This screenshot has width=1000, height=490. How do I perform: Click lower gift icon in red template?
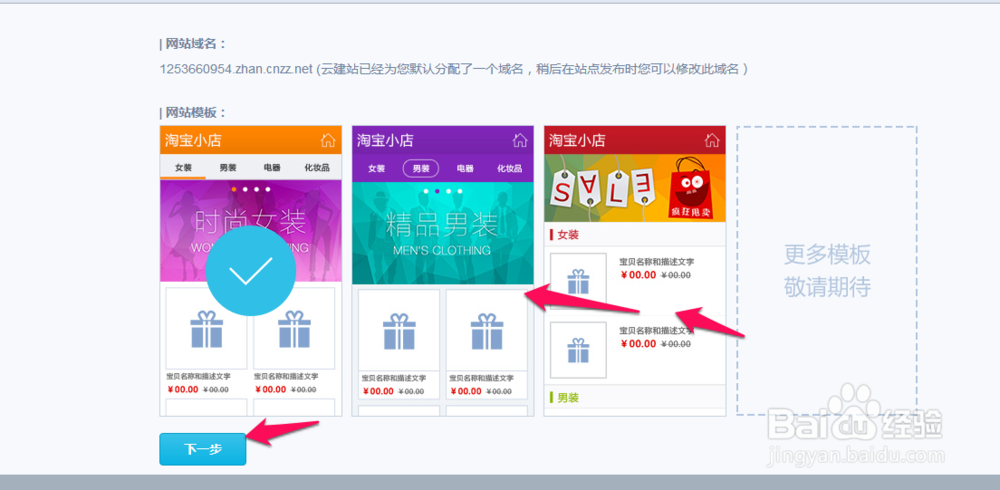tap(578, 350)
